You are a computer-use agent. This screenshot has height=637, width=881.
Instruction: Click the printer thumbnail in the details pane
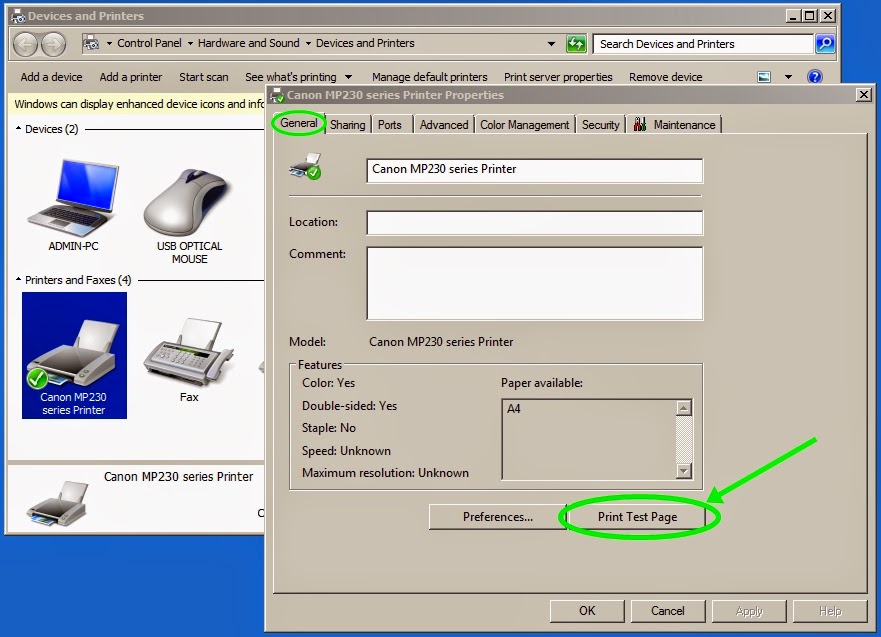tap(57, 503)
